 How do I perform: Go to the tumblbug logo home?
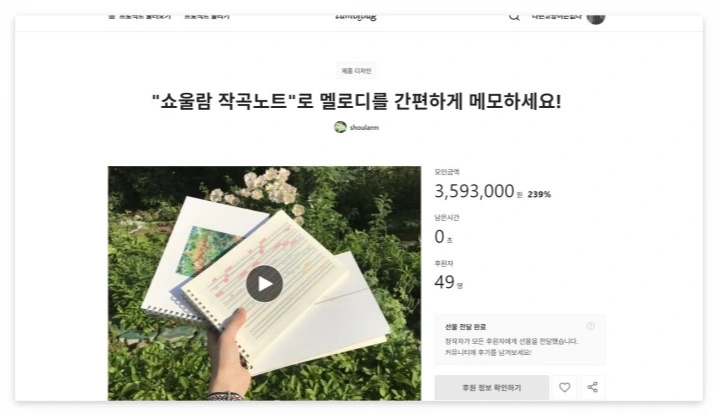point(356,17)
